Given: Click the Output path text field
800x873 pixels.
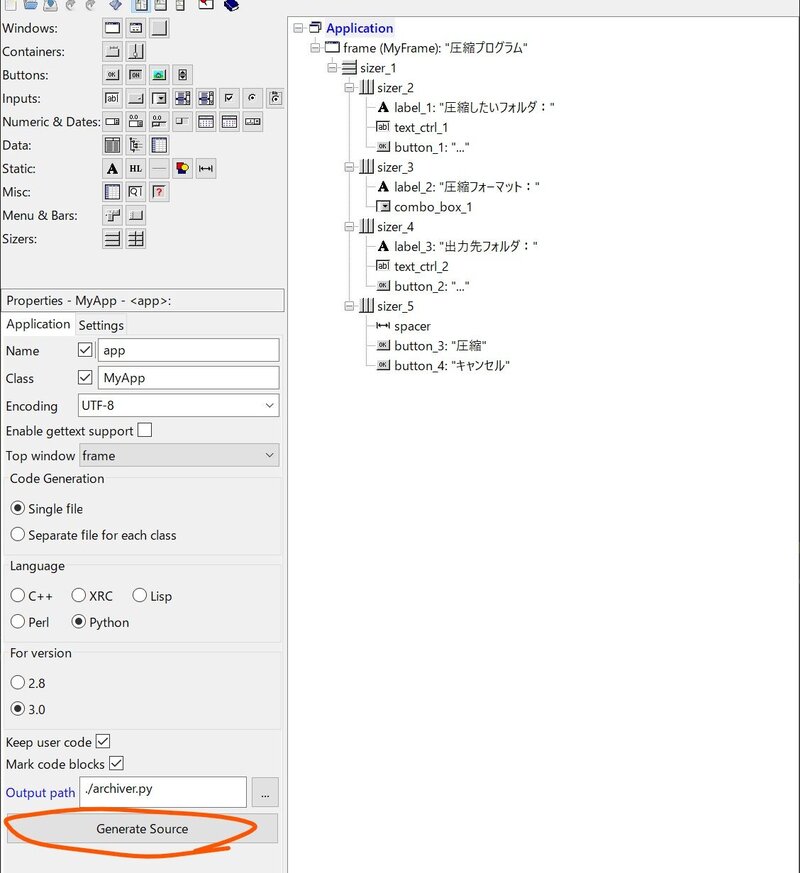Looking at the screenshot, I should [163, 791].
